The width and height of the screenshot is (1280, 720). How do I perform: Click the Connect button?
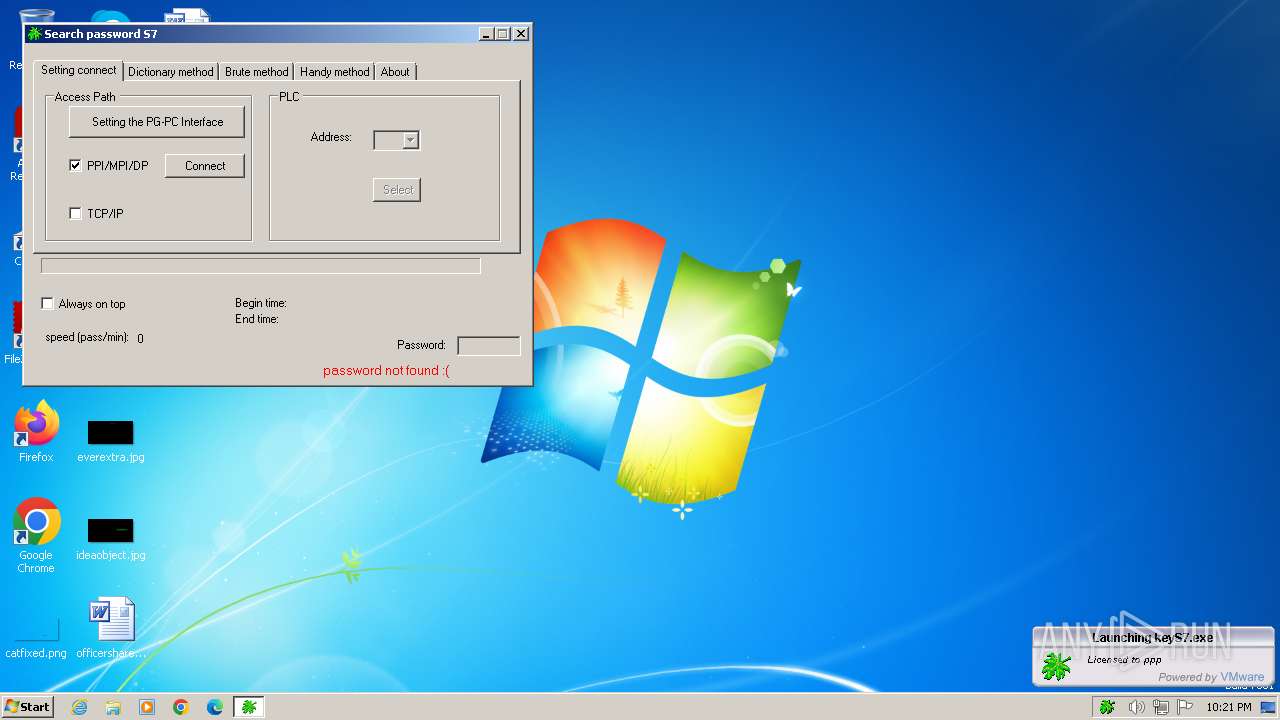205,166
